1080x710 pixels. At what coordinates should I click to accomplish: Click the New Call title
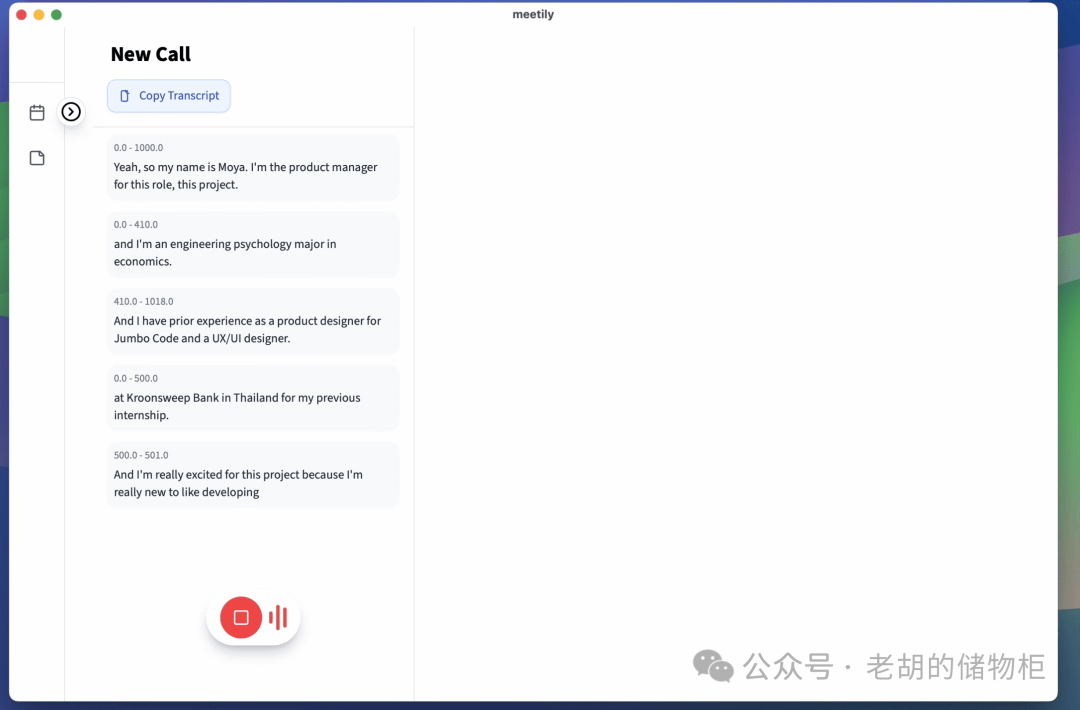151,54
